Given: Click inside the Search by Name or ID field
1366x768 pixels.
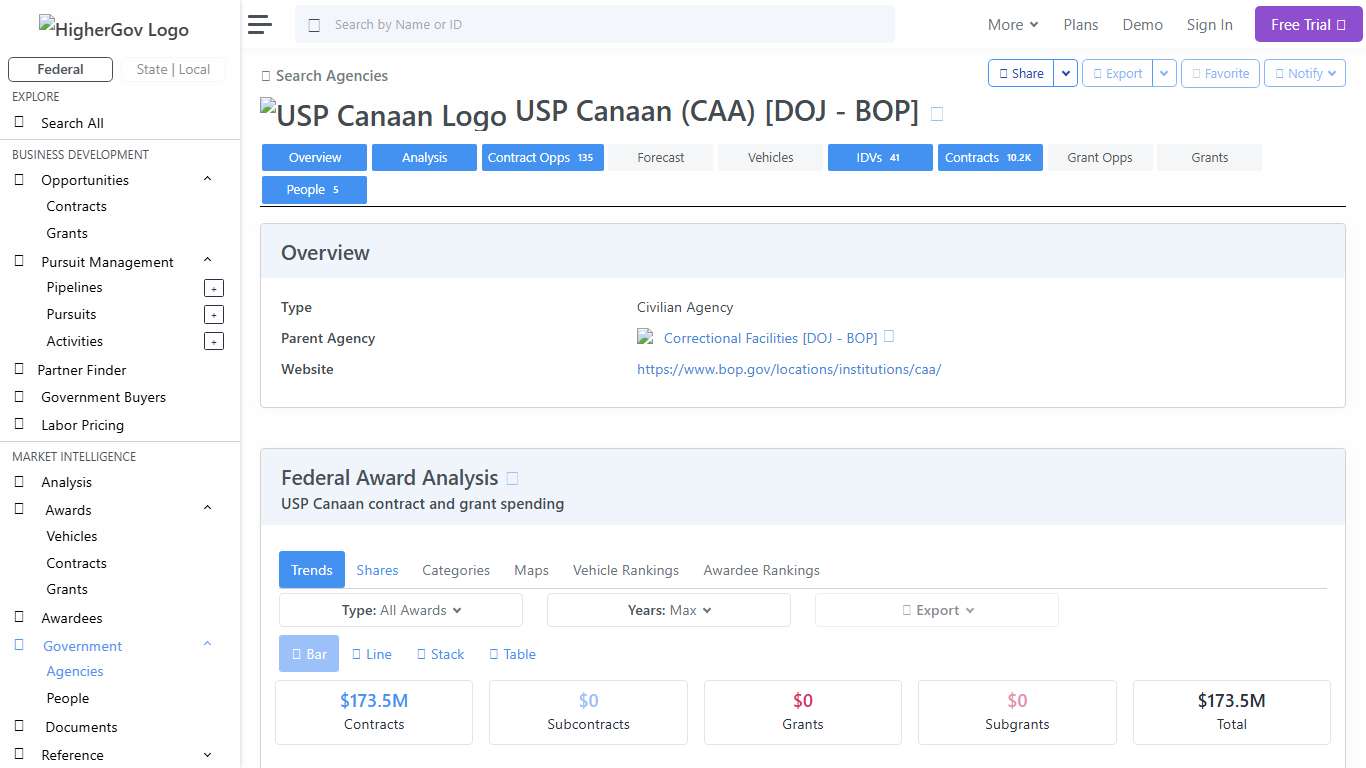Looking at the screenshot, I should tap(594, 23).
